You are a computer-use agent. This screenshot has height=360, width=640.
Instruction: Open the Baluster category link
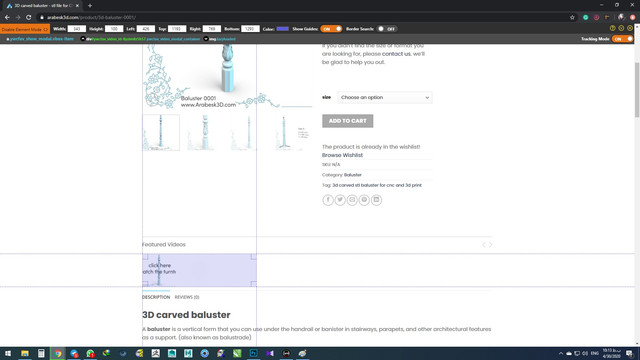(x=353, y=175)
